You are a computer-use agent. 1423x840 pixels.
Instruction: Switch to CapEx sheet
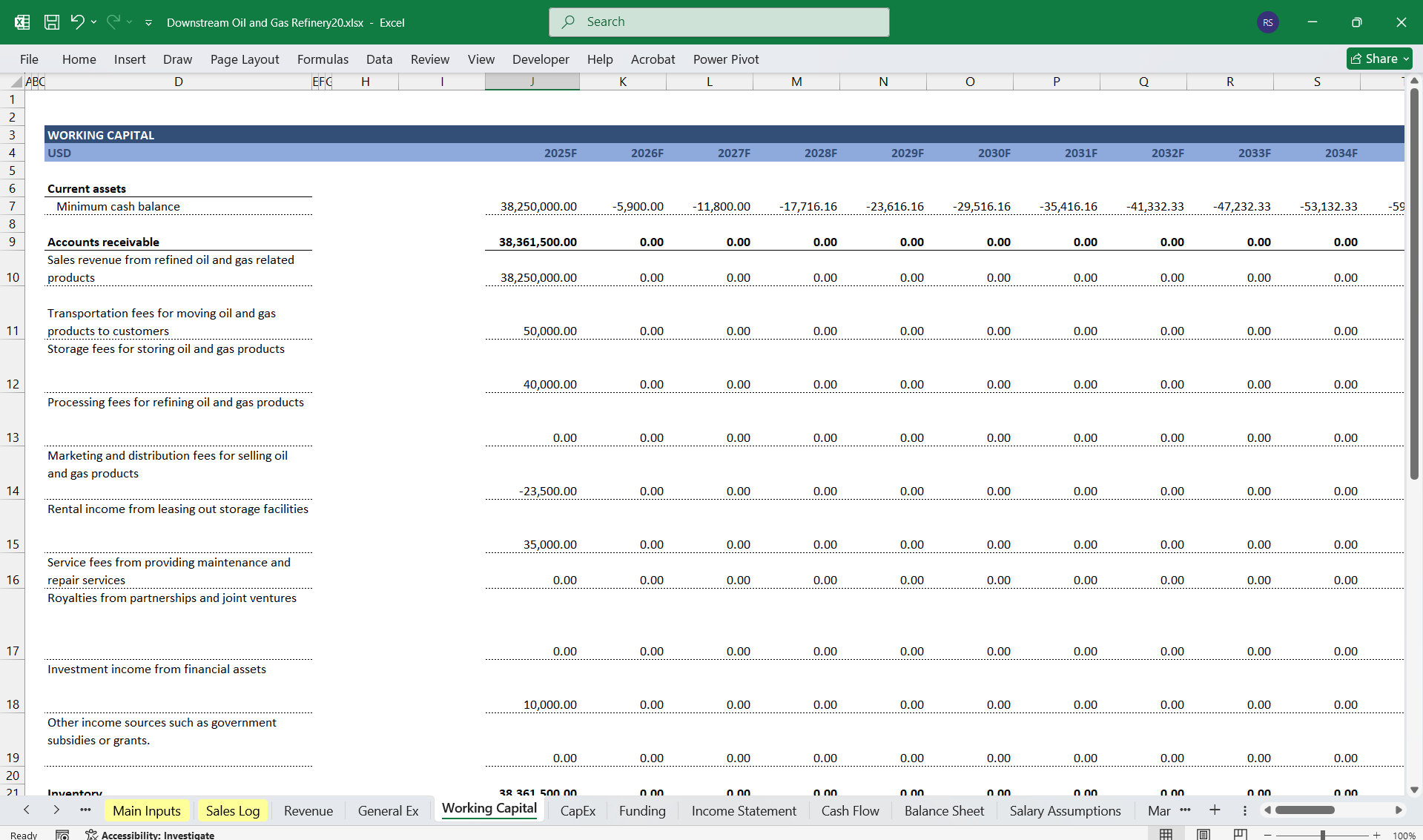click(578, 811)
